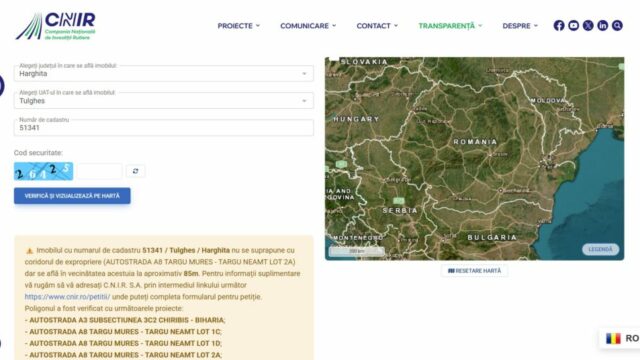Open the LinkedIn social icon
This screenshot has width=640, height=360.
click(602, 26)
